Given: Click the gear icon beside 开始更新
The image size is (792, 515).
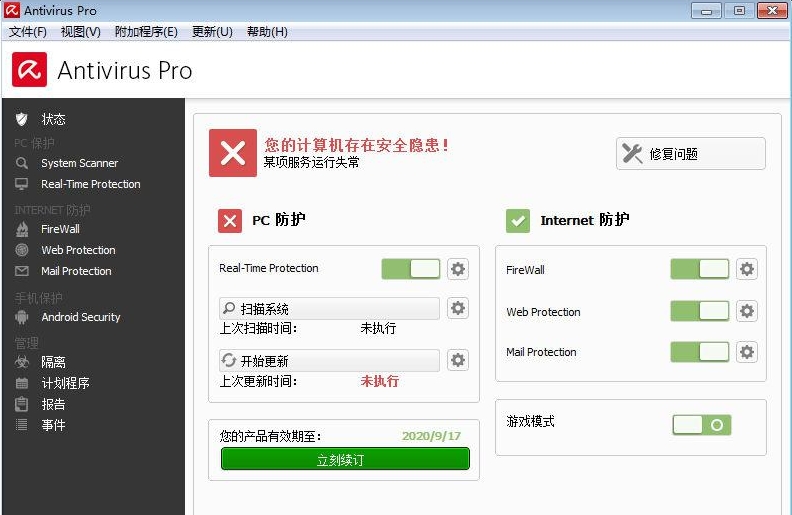Looking at the screenshot, I should pos(458,360).
